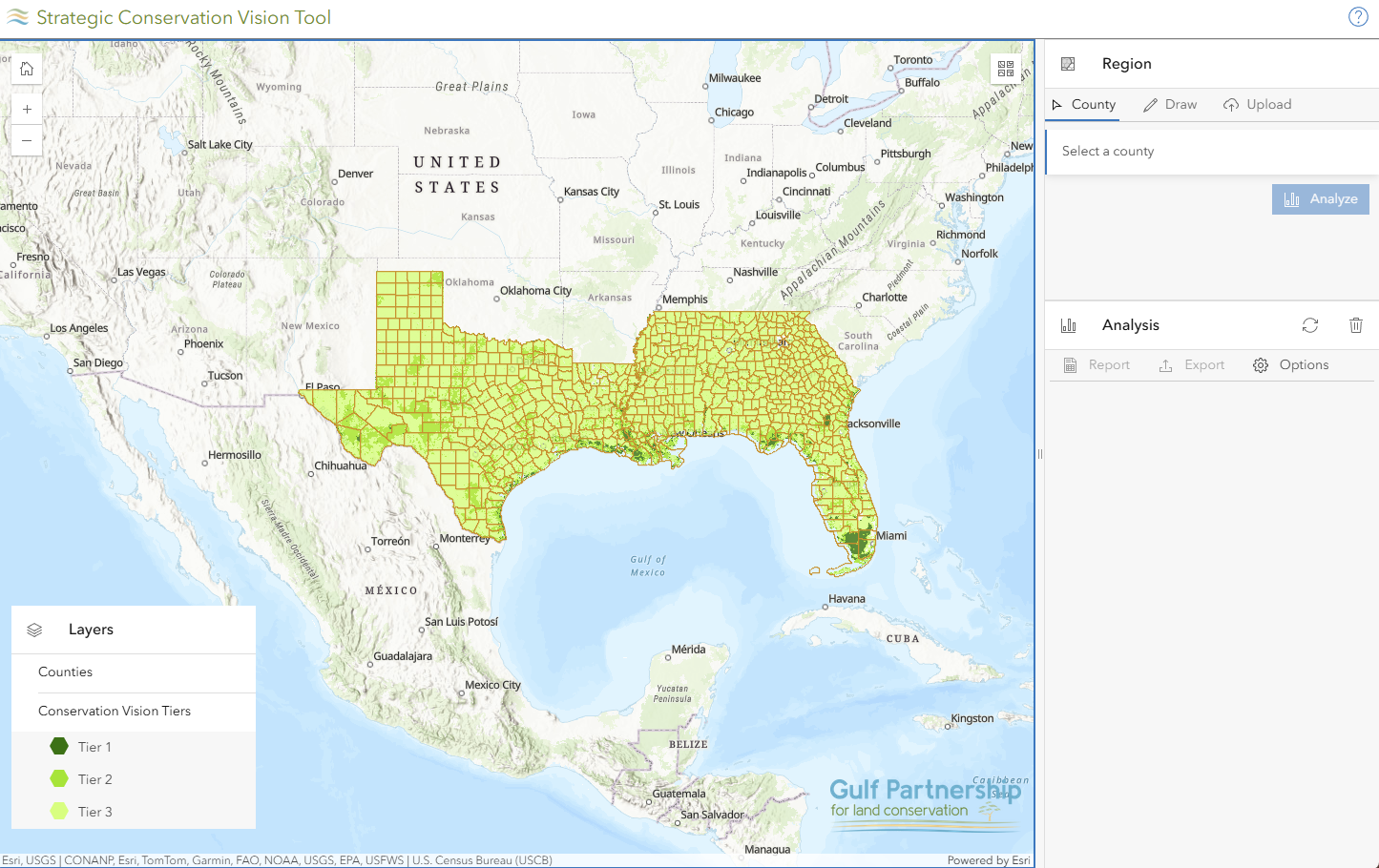Zoom in with the plus button

coord(27,109)
